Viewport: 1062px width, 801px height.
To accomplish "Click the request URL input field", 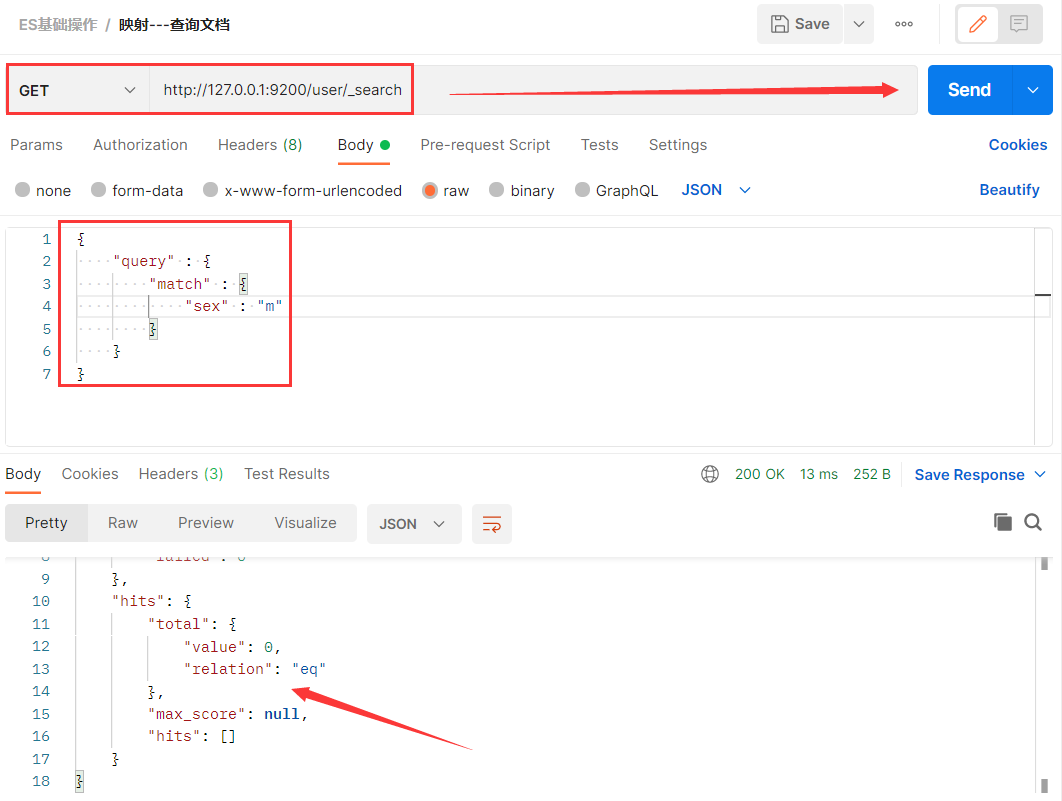I will pyautogui.click(x=532, y=90).
